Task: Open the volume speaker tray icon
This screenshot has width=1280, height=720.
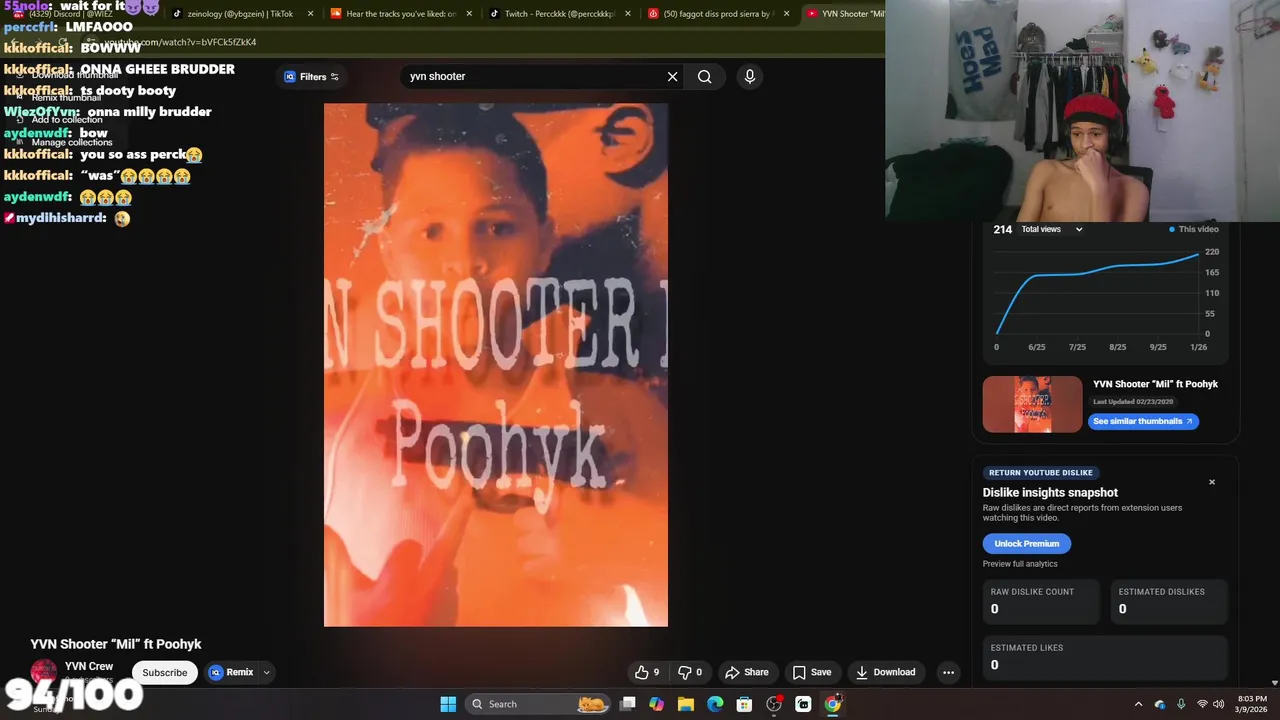Action: click(1218, 704)
